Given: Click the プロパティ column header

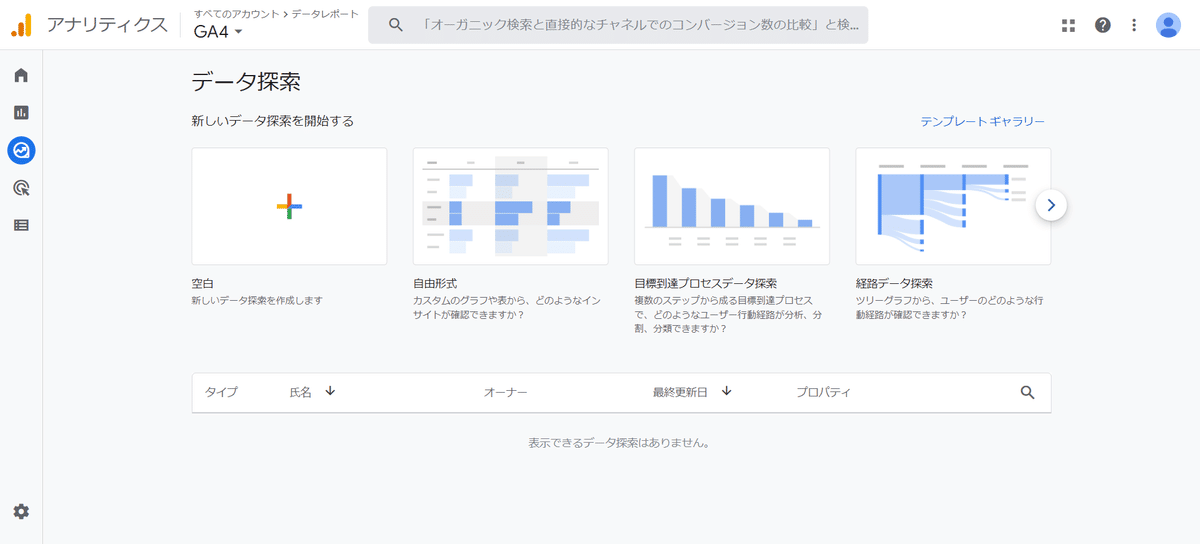Looking at the screenshot, I should [823, 392].
